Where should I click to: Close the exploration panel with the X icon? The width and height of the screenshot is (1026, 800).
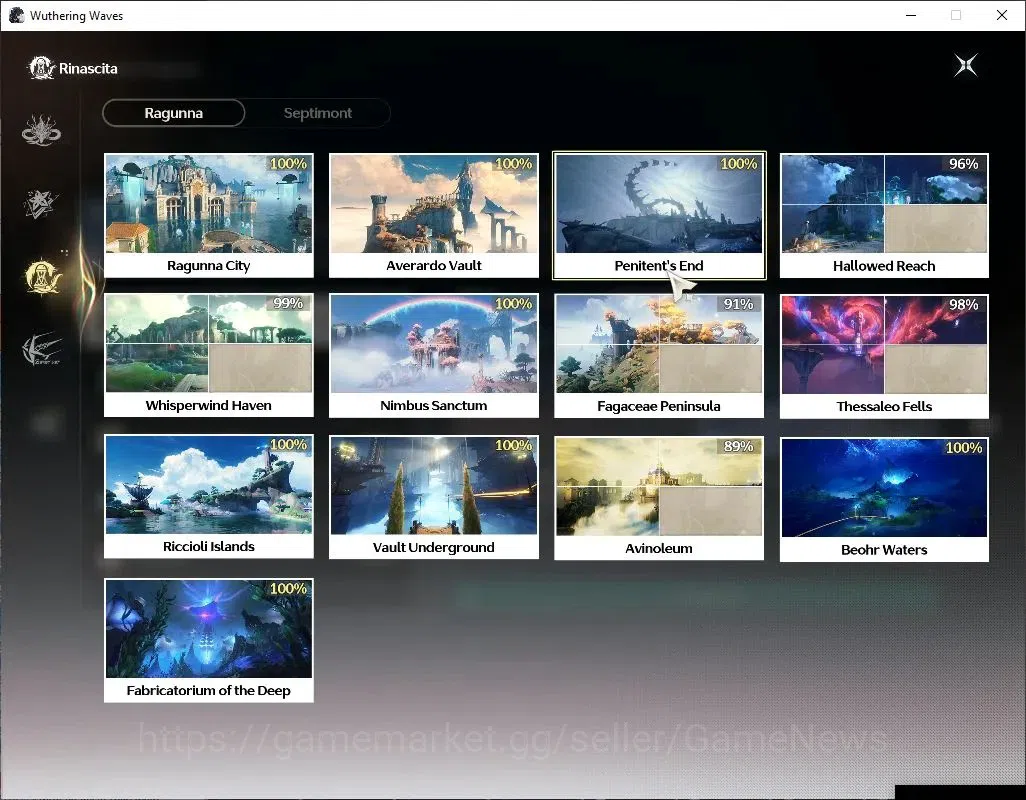[x=966, y=65]
